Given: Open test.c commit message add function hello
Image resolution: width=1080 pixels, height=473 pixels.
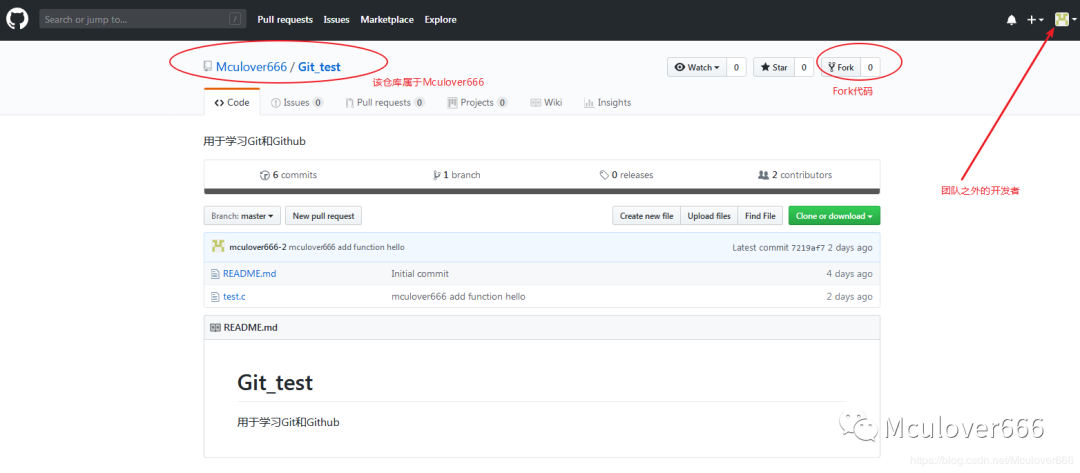Looking at the screenshot, I should click(x=458, y=296).
